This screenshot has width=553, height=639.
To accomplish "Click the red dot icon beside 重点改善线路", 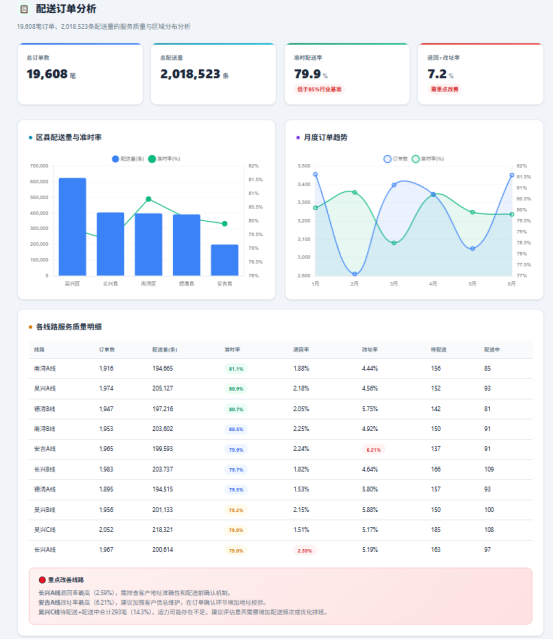I will tap(42, 580).
